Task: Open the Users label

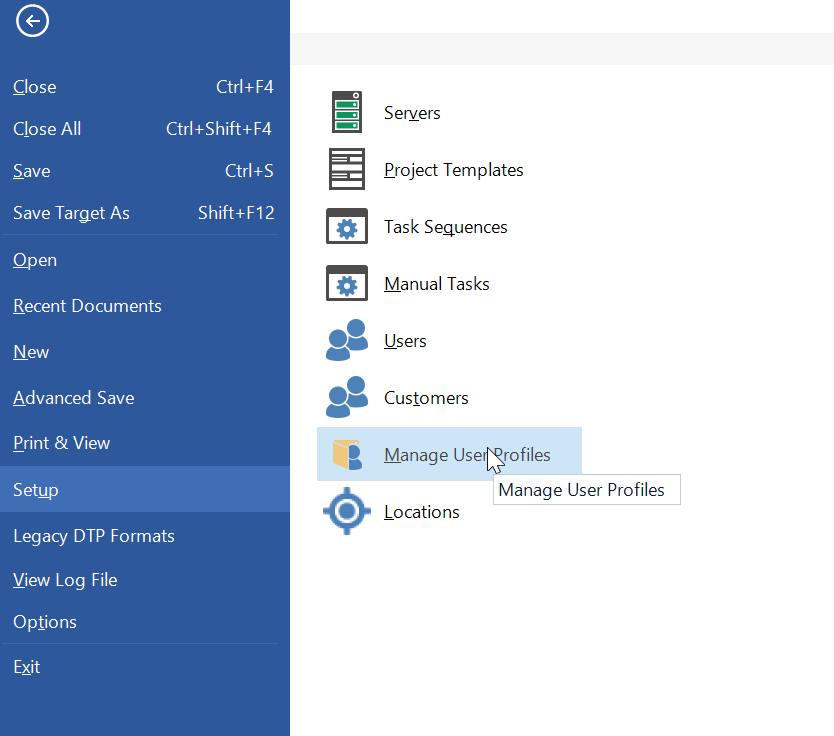Action: tap(405, 341)
